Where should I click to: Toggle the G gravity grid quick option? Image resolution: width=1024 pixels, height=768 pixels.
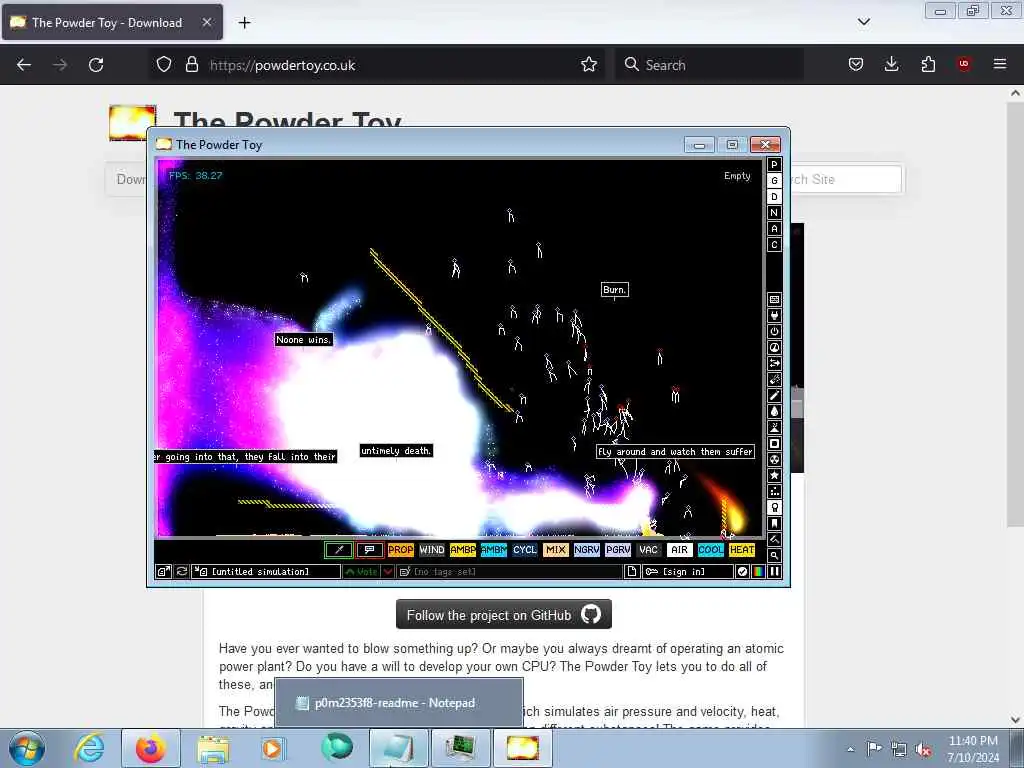775,181
